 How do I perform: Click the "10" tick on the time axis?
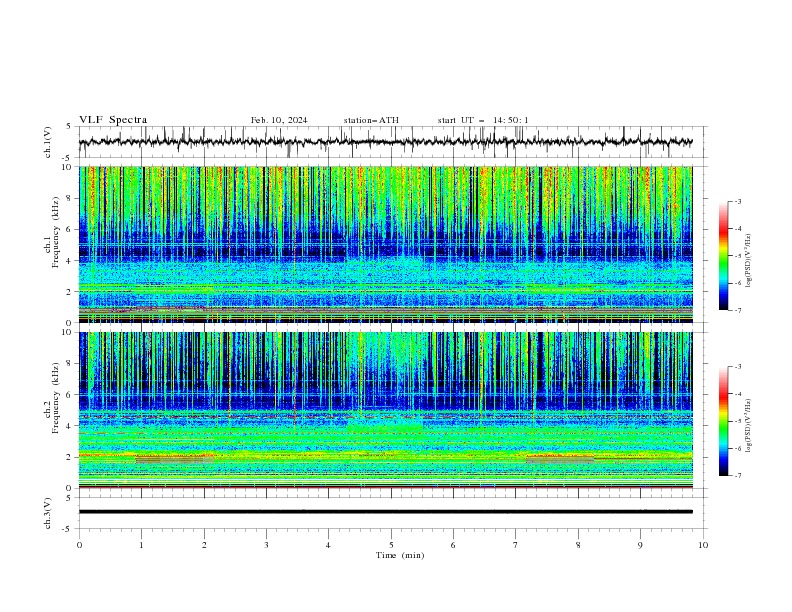pos(703,545)
